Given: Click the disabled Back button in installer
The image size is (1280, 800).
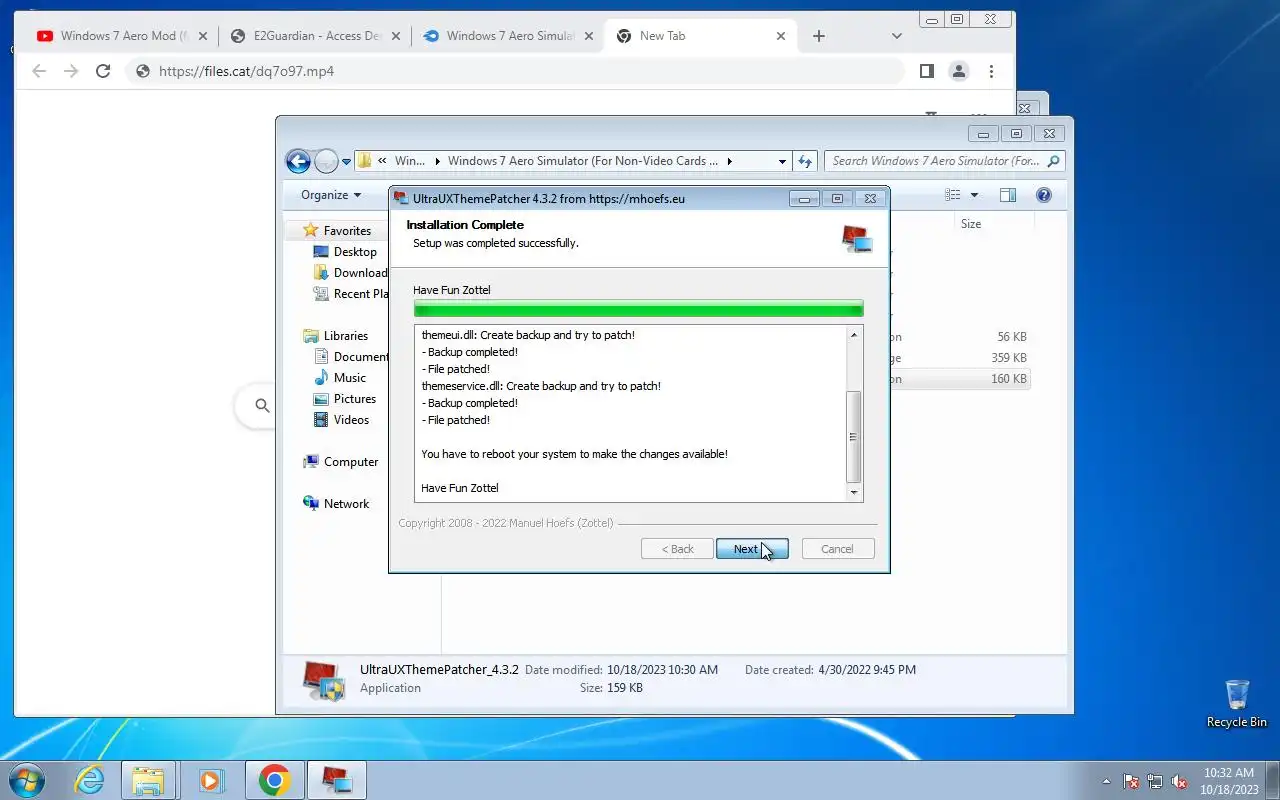Looking at the screenshot, I should (677, 549).
